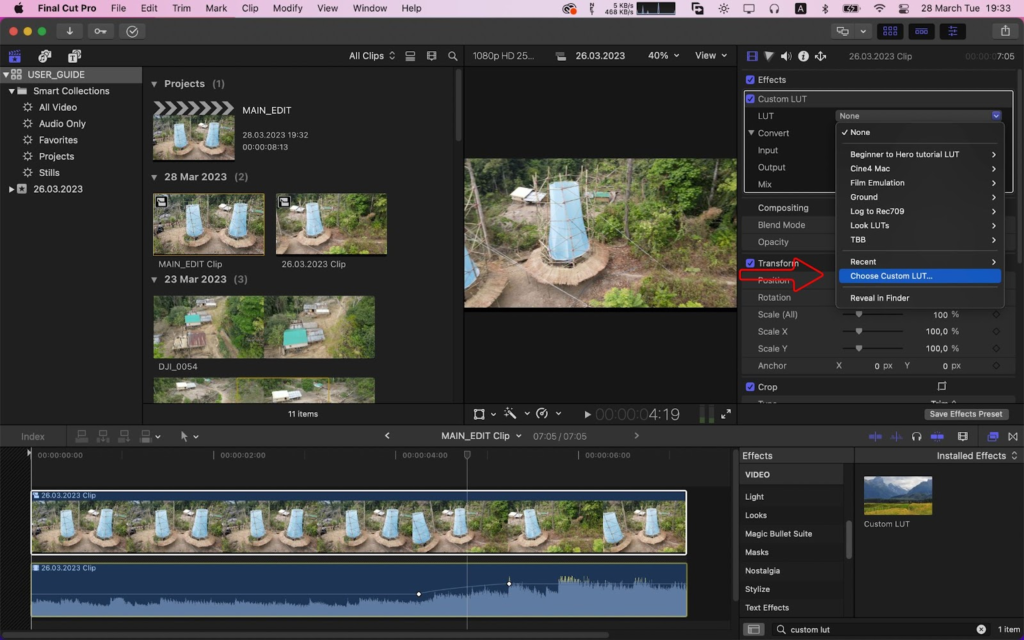This screenshot has height=640, width=1024.
Task: Play the viewer clip
Action: [587, 415]
